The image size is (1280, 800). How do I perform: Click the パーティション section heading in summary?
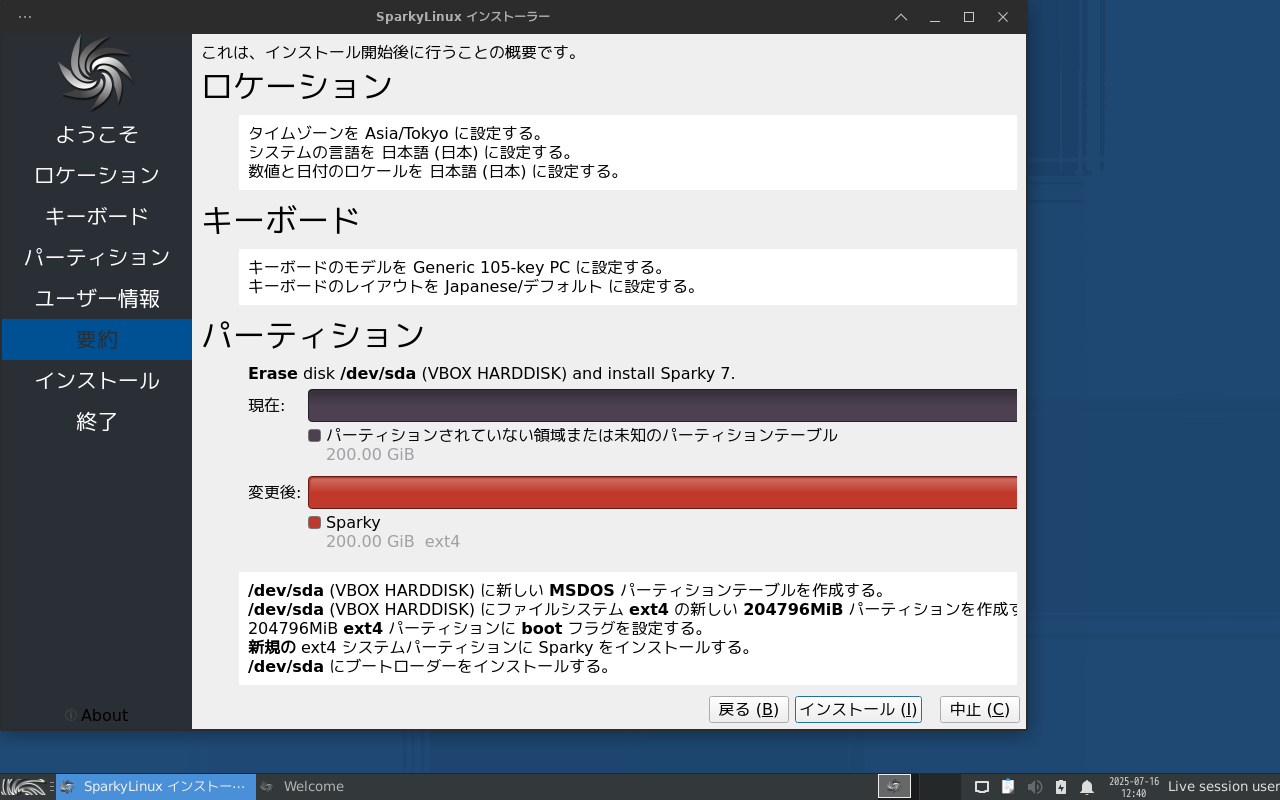pos(314,335)
